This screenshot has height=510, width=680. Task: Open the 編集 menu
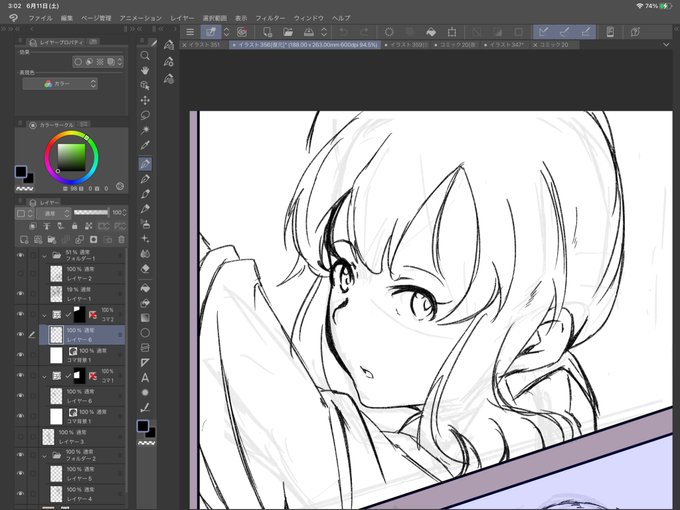[67, 18]
